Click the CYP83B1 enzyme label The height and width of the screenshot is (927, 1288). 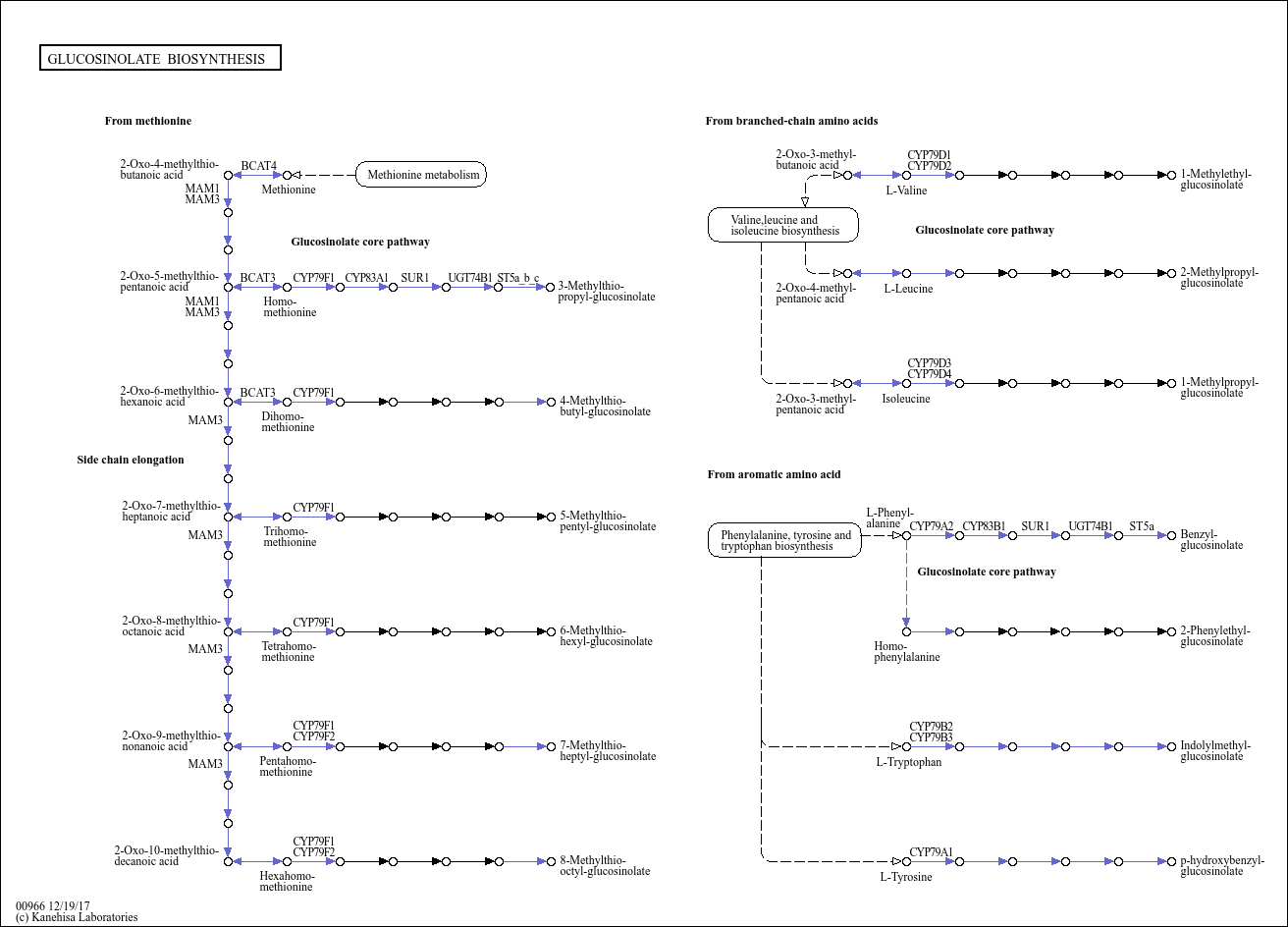[984, 526]
